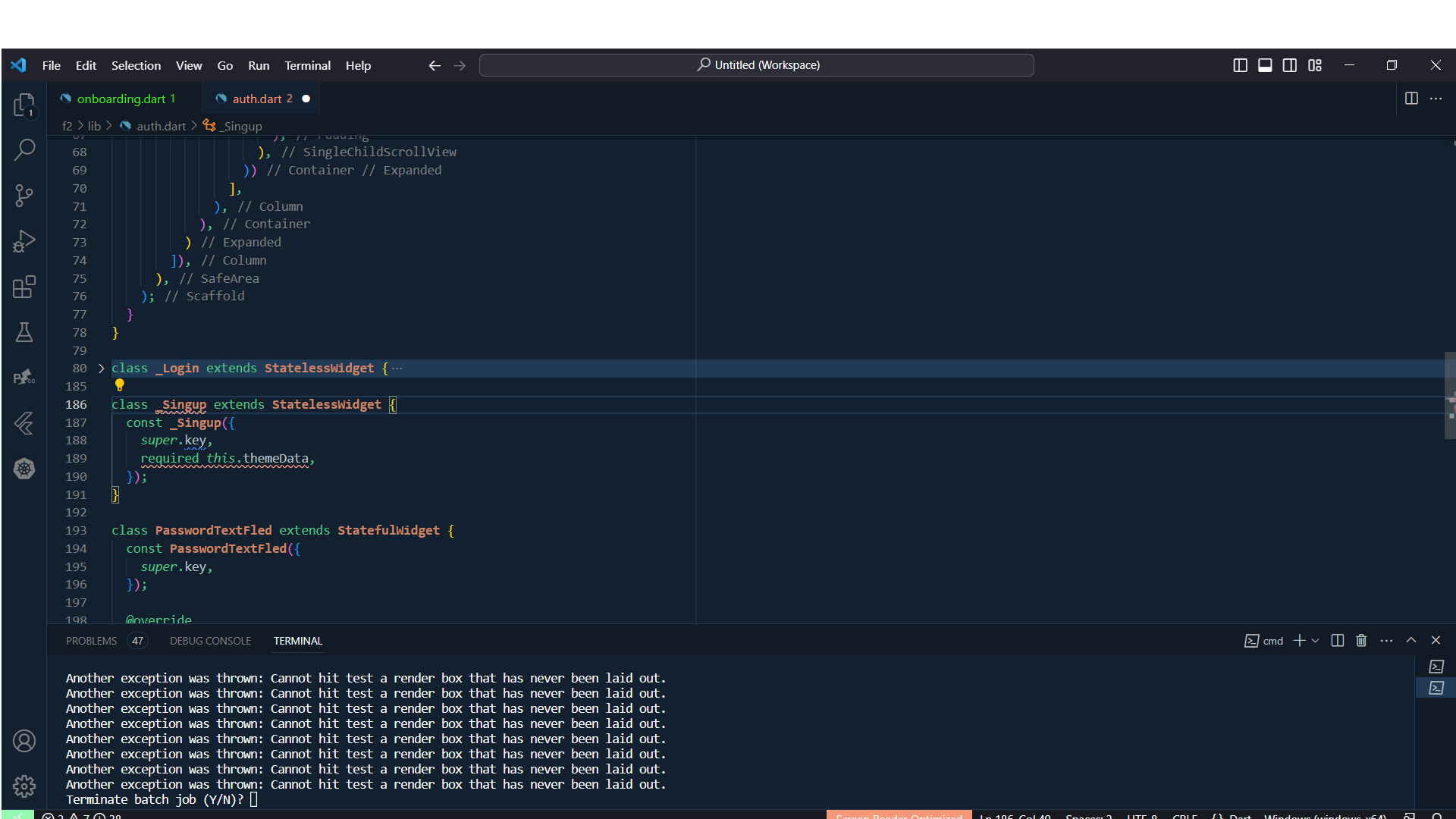Open the View menu
1456x819 pixels.
(x=189, y=66)
